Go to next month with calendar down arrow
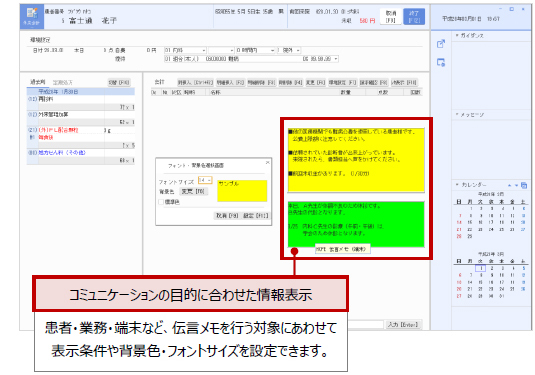The height and width of the screenshot is (375, 535). pos(516,185)
